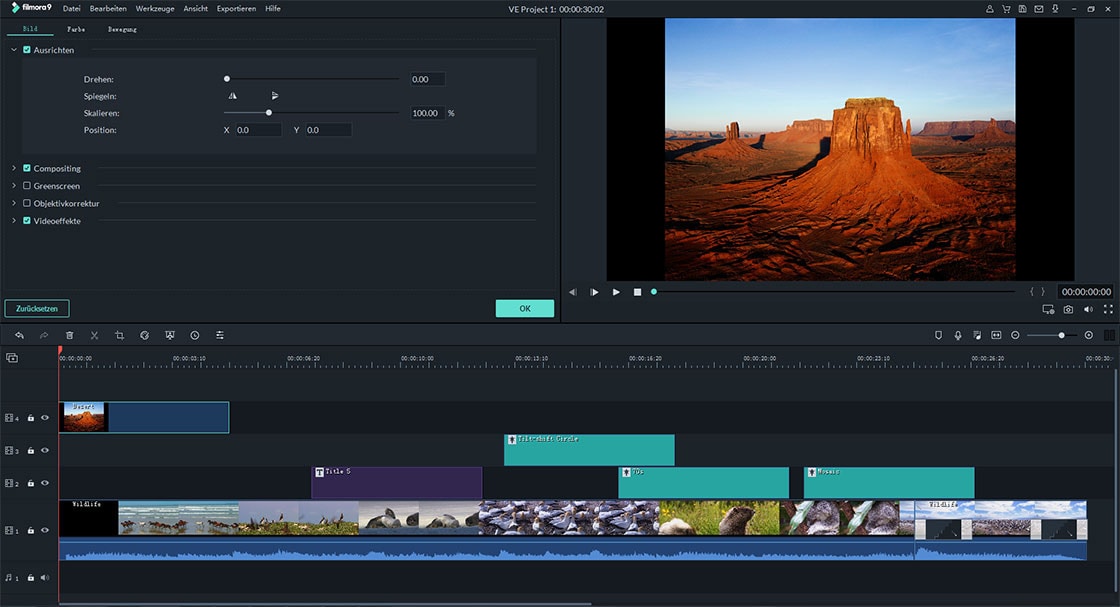The height and width of the screenshot is (607, 1120).
Task: Split clip using the scissors icon
Action: click(x=94, y=335)
